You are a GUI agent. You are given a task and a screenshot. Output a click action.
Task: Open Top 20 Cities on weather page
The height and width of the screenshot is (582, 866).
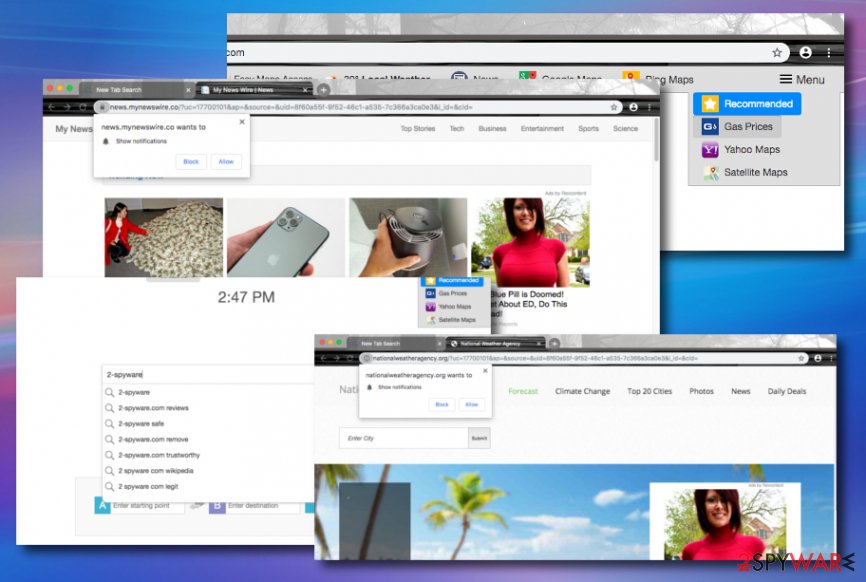pos(650,391)
